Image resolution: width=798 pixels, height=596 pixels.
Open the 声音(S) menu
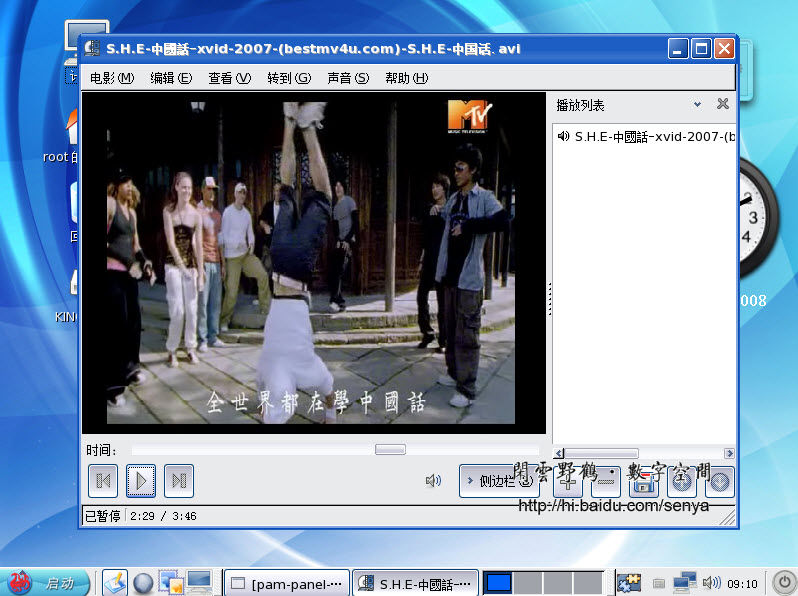click(x=348, y=78)
